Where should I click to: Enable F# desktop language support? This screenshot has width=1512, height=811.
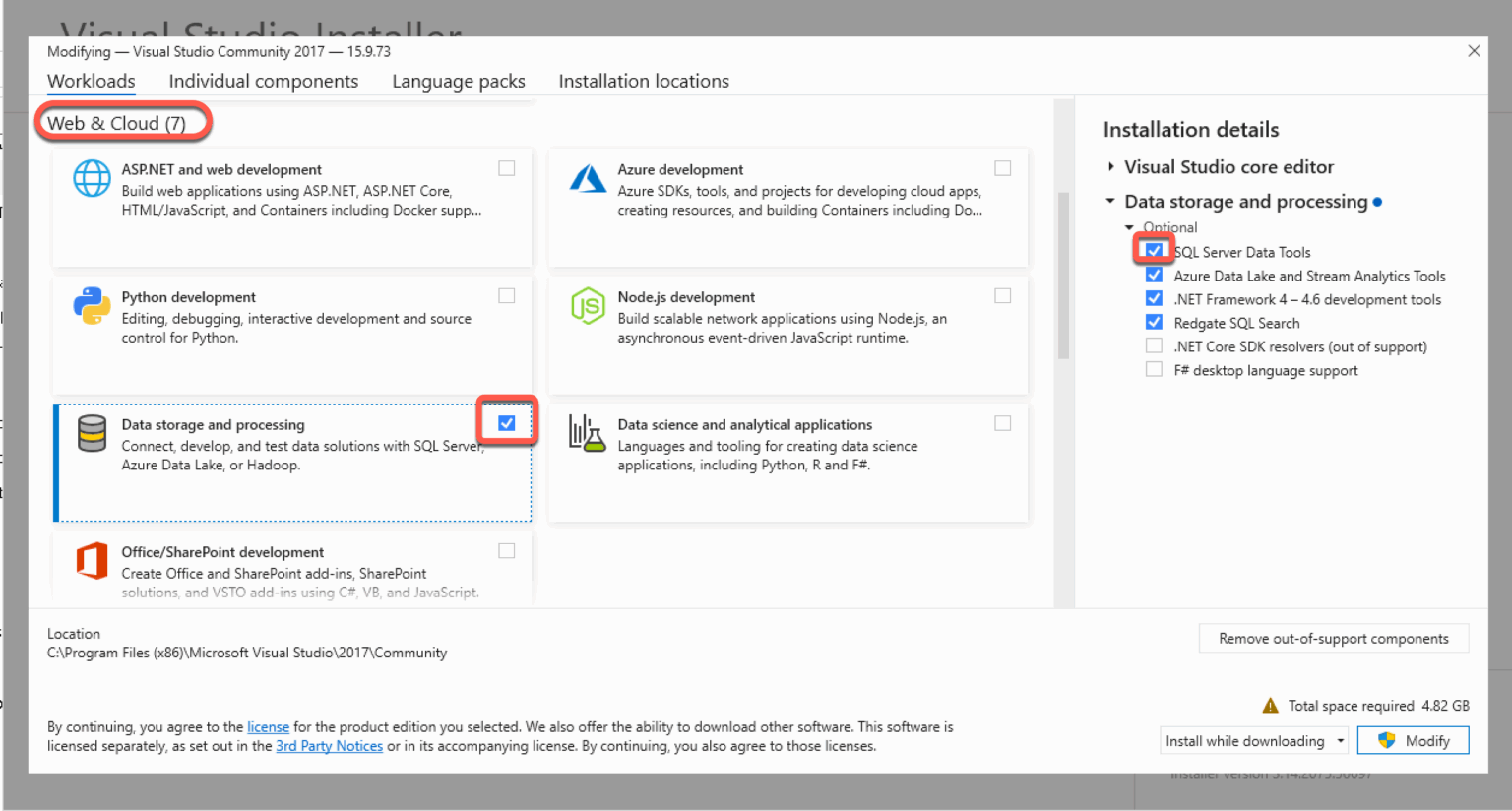(1154, 370)
